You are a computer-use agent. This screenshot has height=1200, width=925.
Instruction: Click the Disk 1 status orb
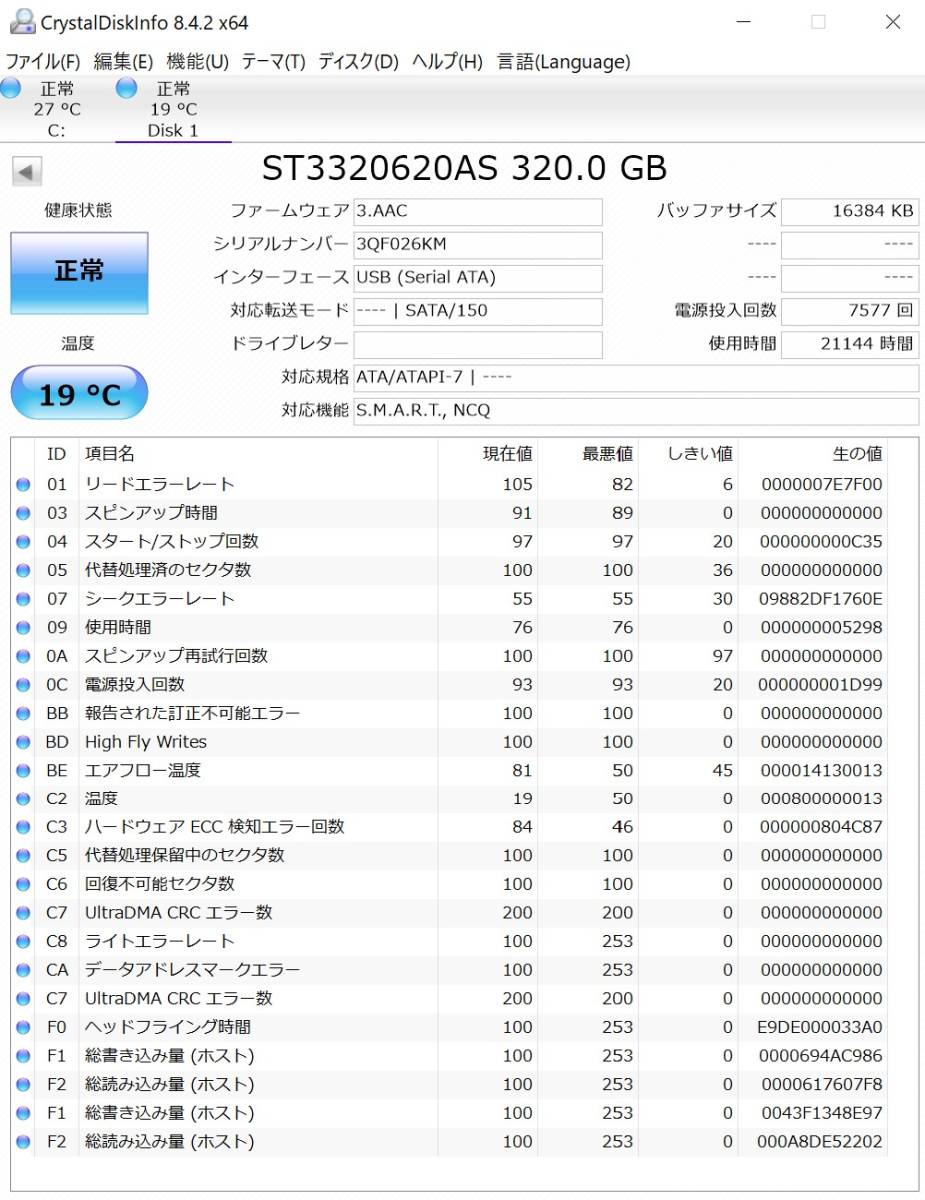click(127, 89)
